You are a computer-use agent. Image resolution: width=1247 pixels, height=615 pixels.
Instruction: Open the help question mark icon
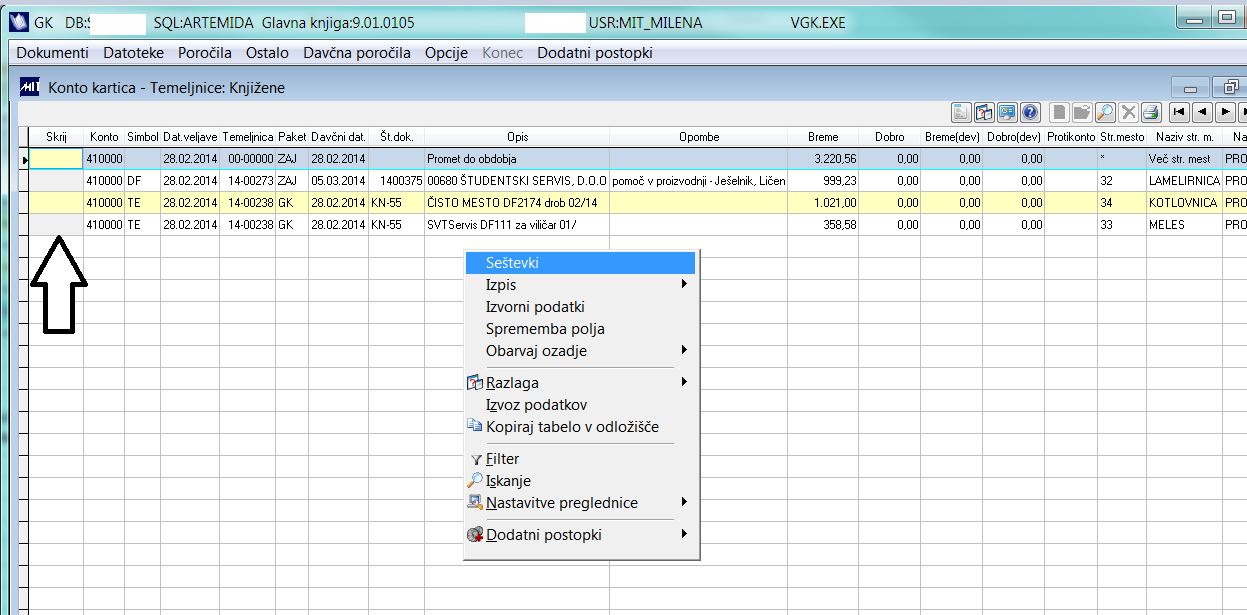1030,112
